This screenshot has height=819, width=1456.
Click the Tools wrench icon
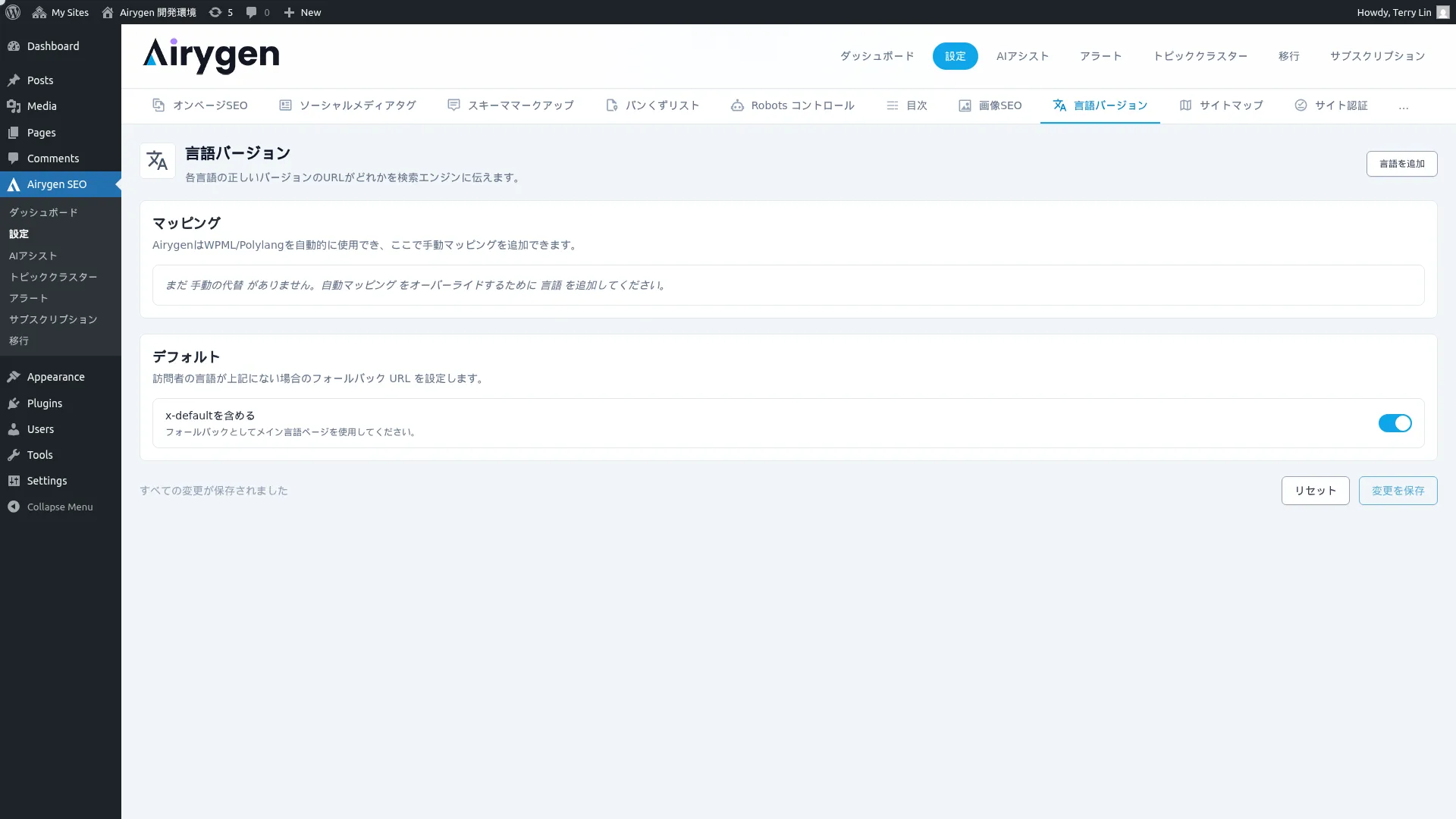14,455
